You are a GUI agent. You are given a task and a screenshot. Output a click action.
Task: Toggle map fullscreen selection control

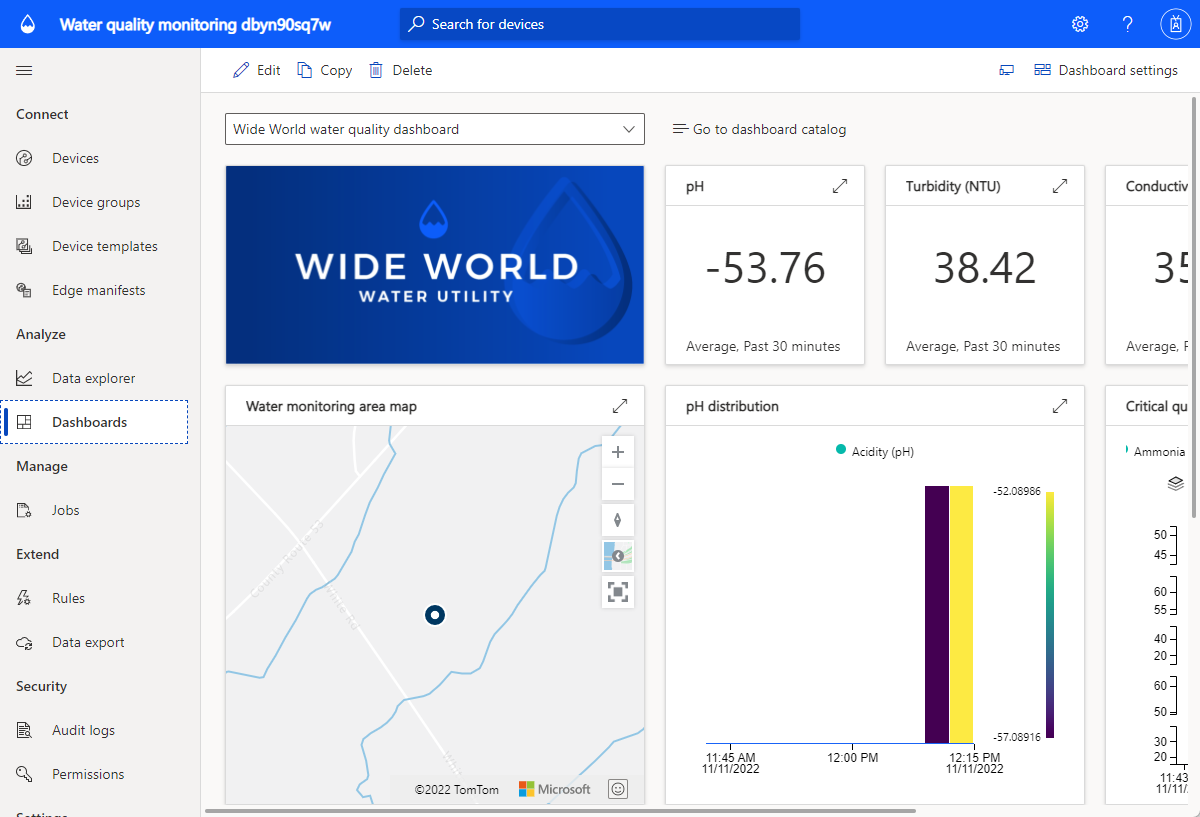[x=618, y=592]
